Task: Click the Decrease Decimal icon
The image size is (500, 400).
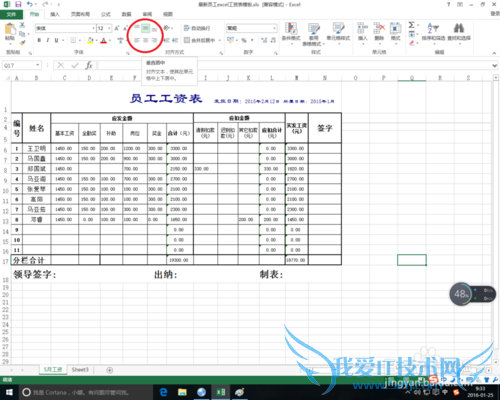Action: 273,40
